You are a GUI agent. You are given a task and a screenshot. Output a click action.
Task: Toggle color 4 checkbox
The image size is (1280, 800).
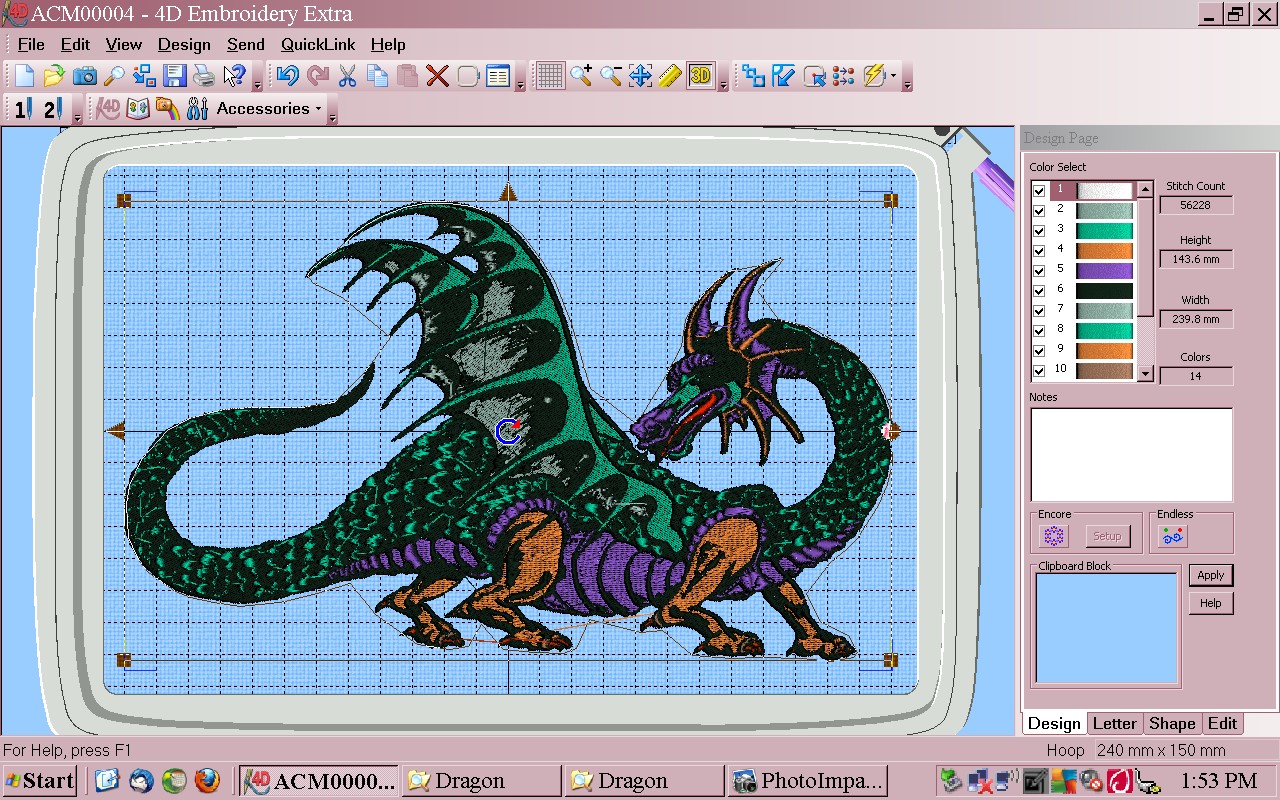pos(1039,251)
